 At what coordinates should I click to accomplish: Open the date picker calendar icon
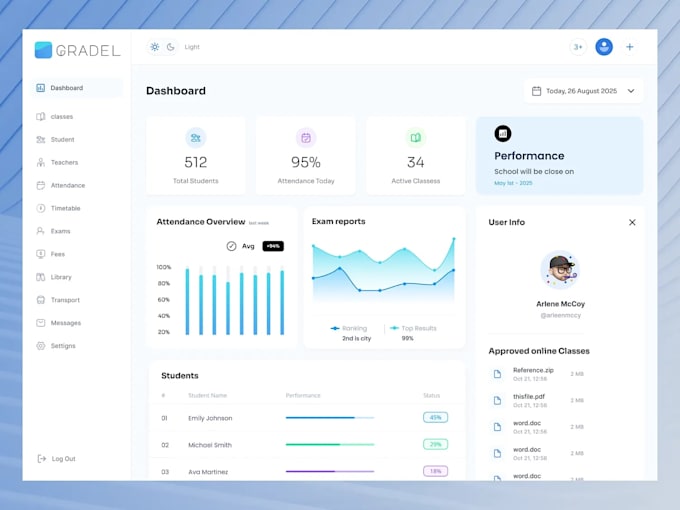pos(536,91)
